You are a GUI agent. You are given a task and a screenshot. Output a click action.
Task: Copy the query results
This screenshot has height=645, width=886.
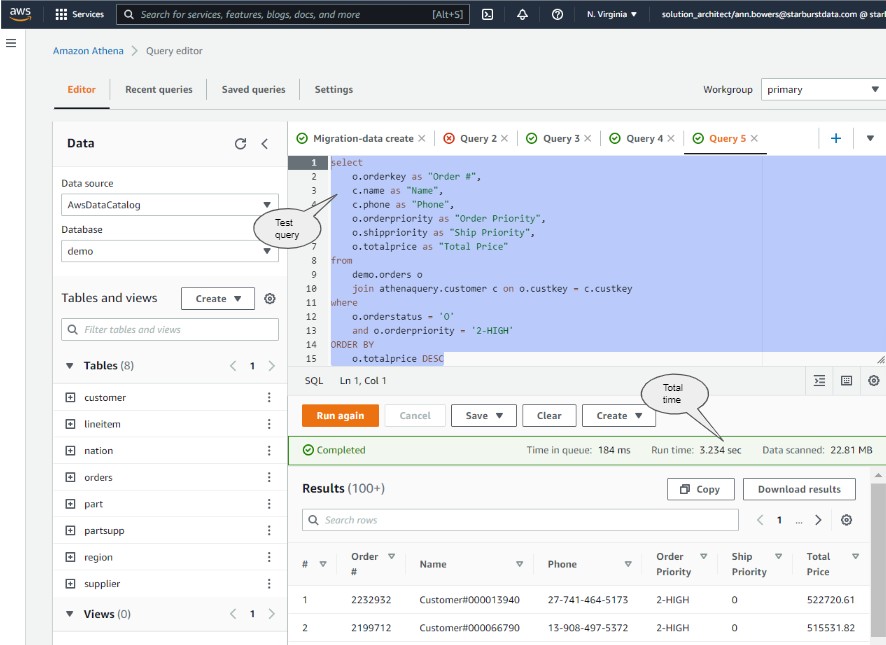[701, 490]
